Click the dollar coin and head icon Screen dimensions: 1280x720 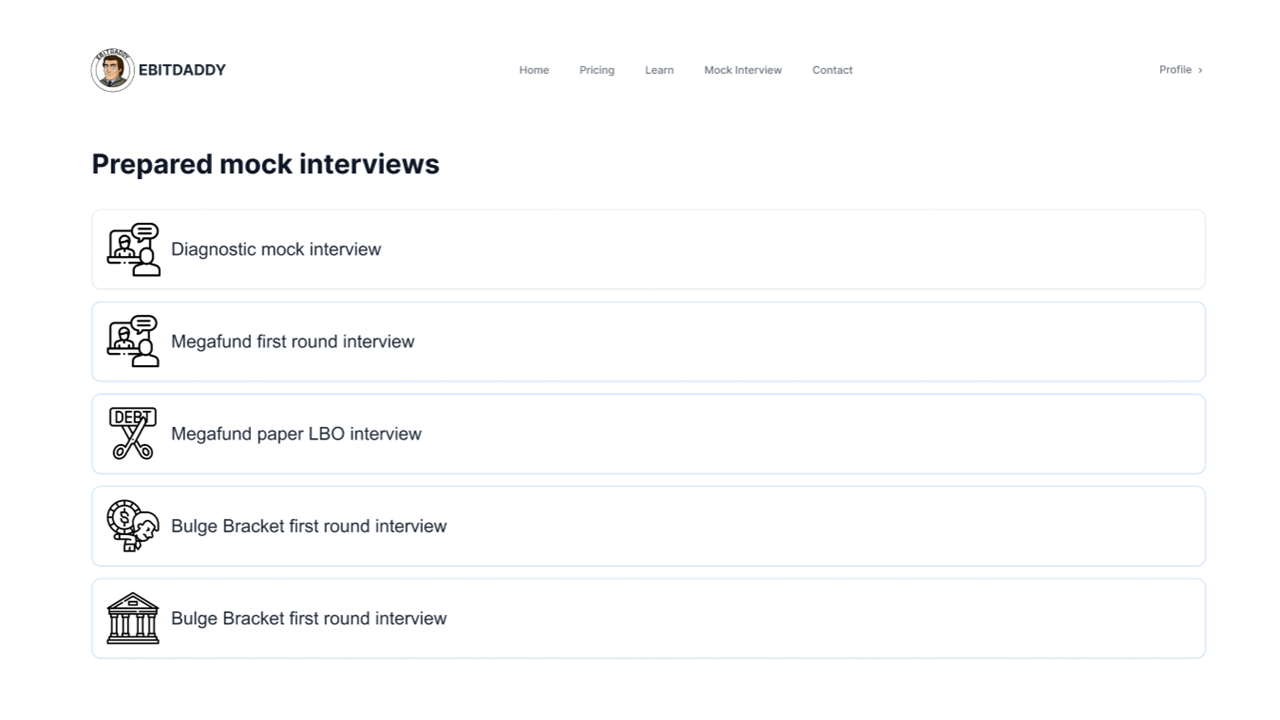pyautogui.click(x=133, y=526)
